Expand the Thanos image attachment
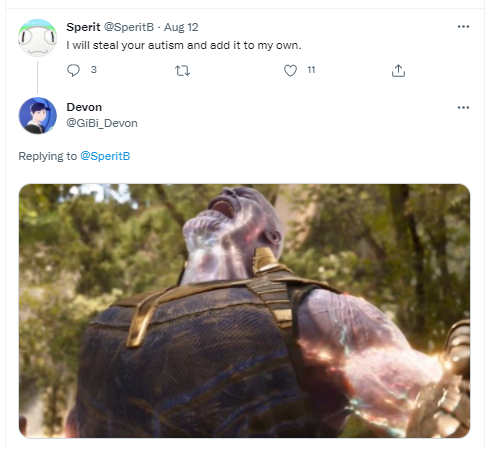Screen dimensions: 487x449 pos(244,311)
